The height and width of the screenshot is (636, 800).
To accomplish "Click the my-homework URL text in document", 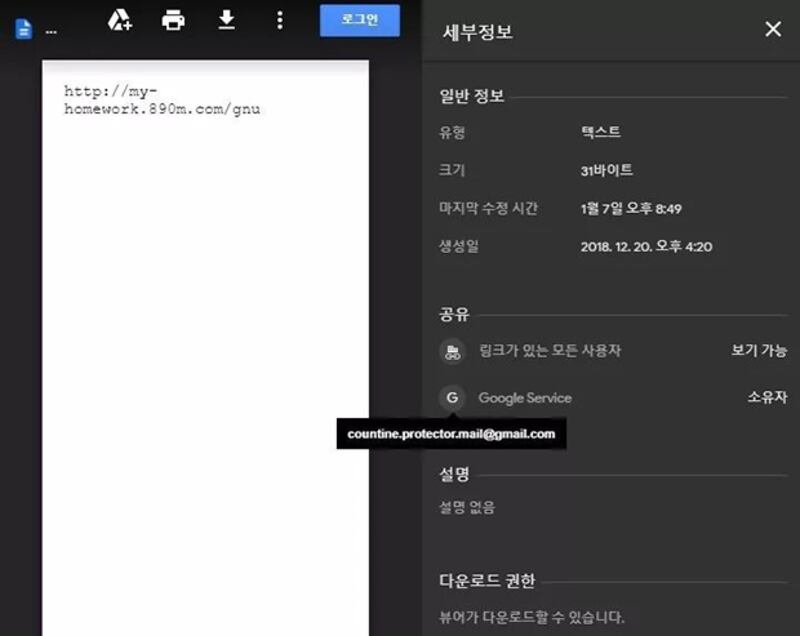I will tap(162, 100).
